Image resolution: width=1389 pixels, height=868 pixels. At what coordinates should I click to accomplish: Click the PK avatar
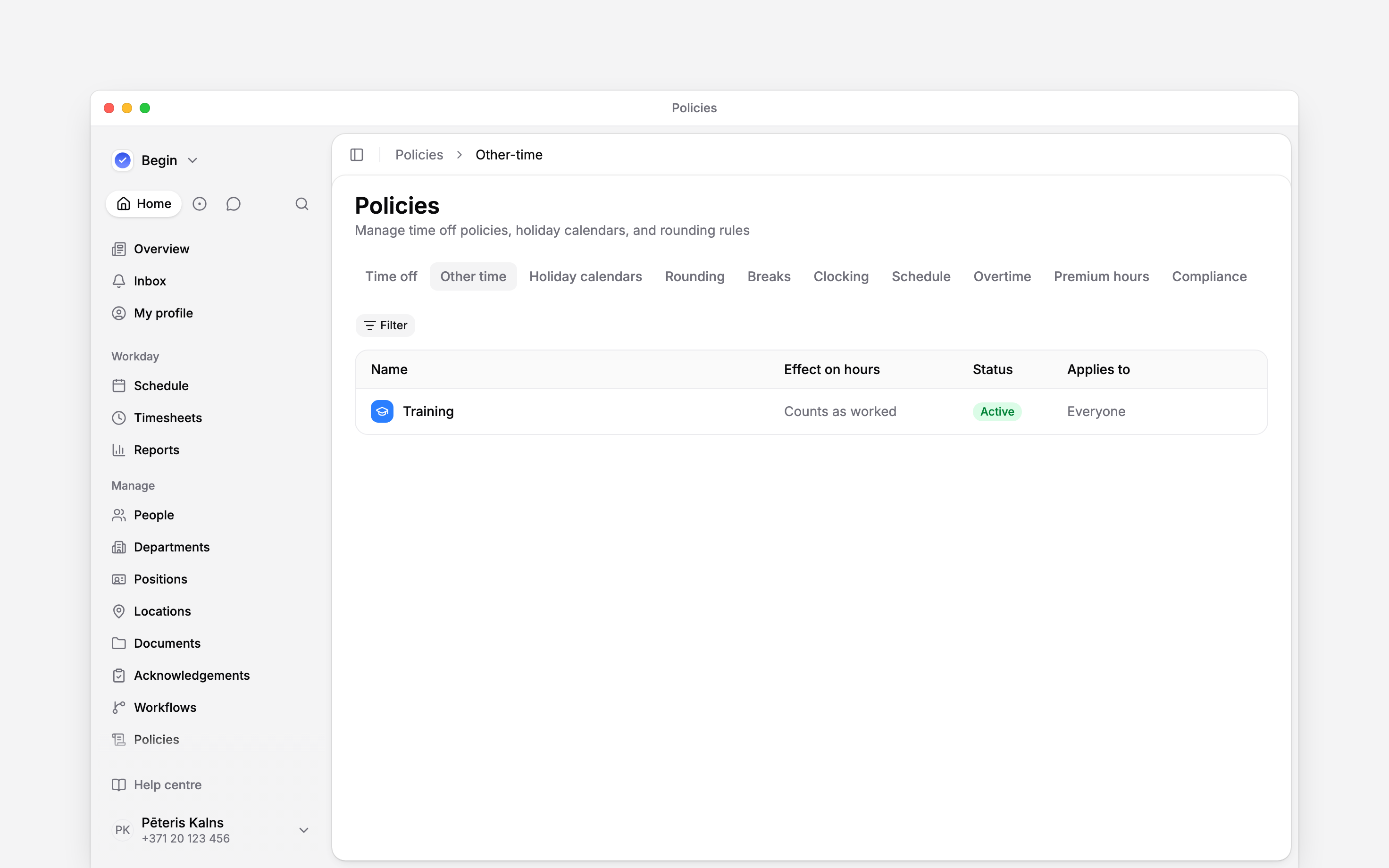pos(122,830)
